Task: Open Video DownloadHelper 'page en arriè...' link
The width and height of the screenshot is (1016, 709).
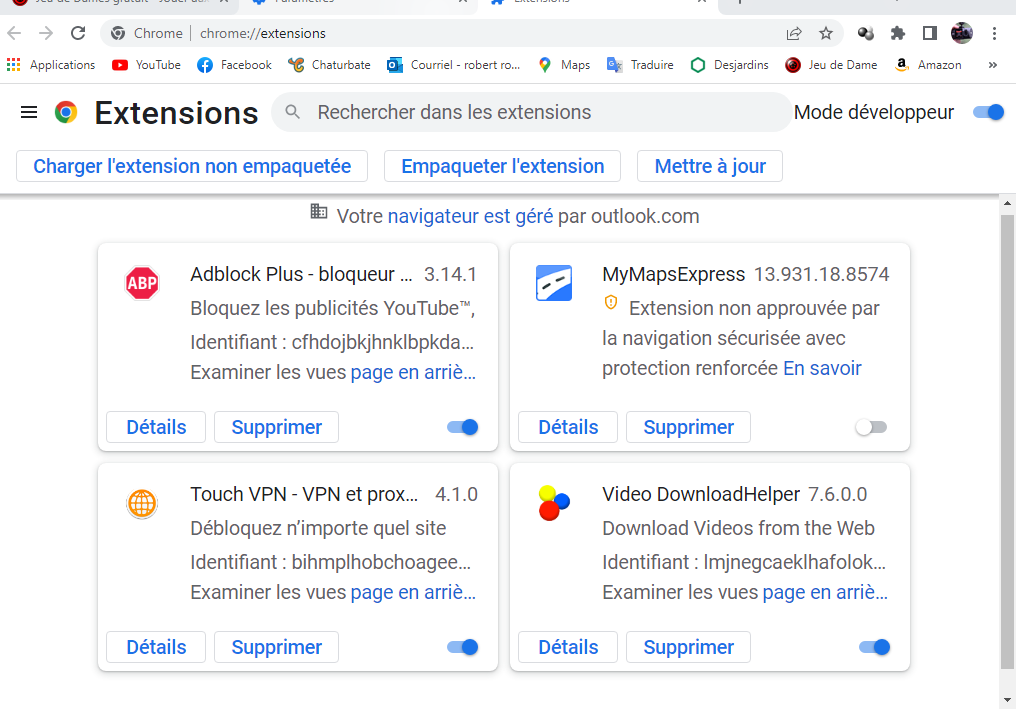Action: pyautogui.click(x=825, y=592)
